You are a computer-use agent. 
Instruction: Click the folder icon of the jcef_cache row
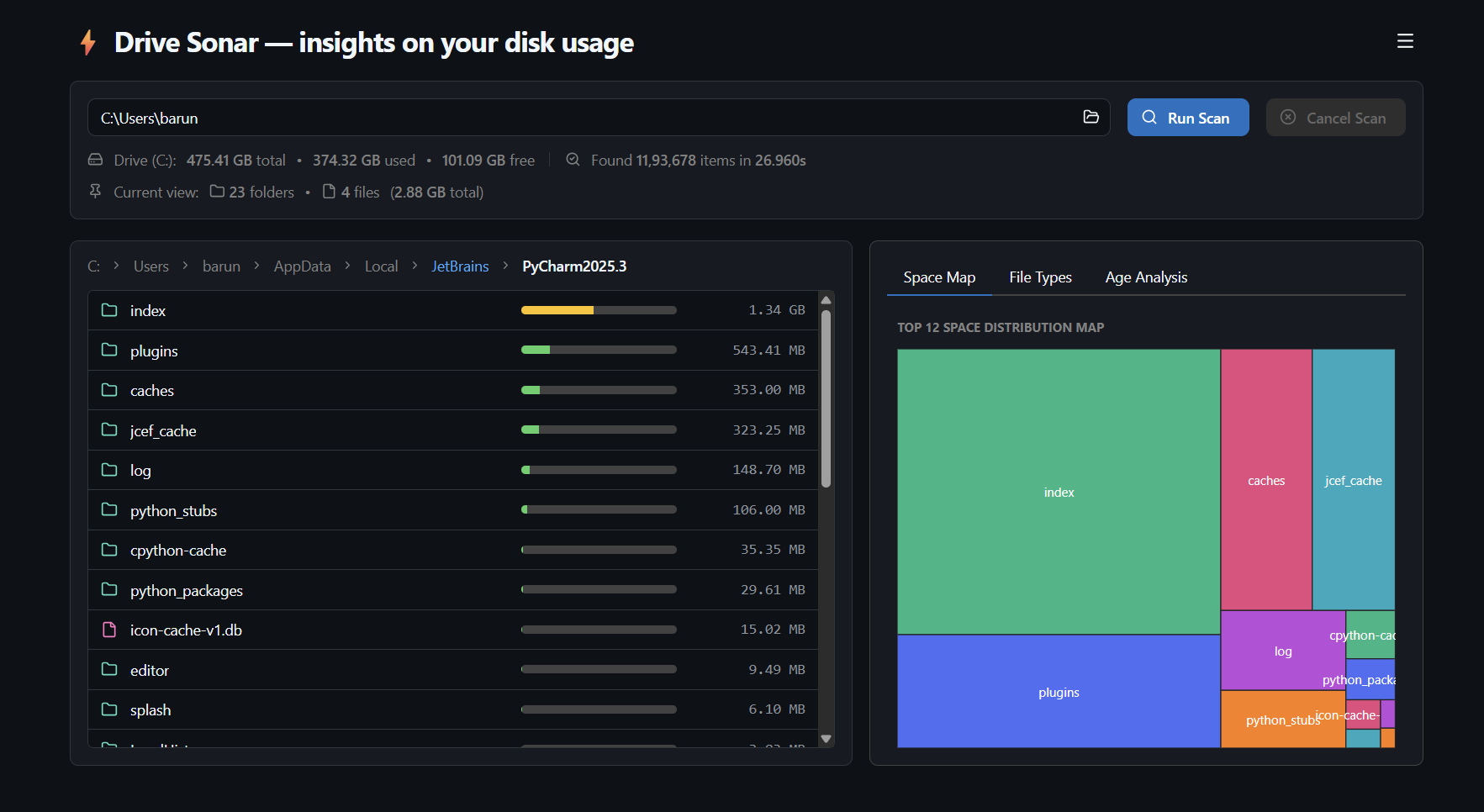(109, 430)
